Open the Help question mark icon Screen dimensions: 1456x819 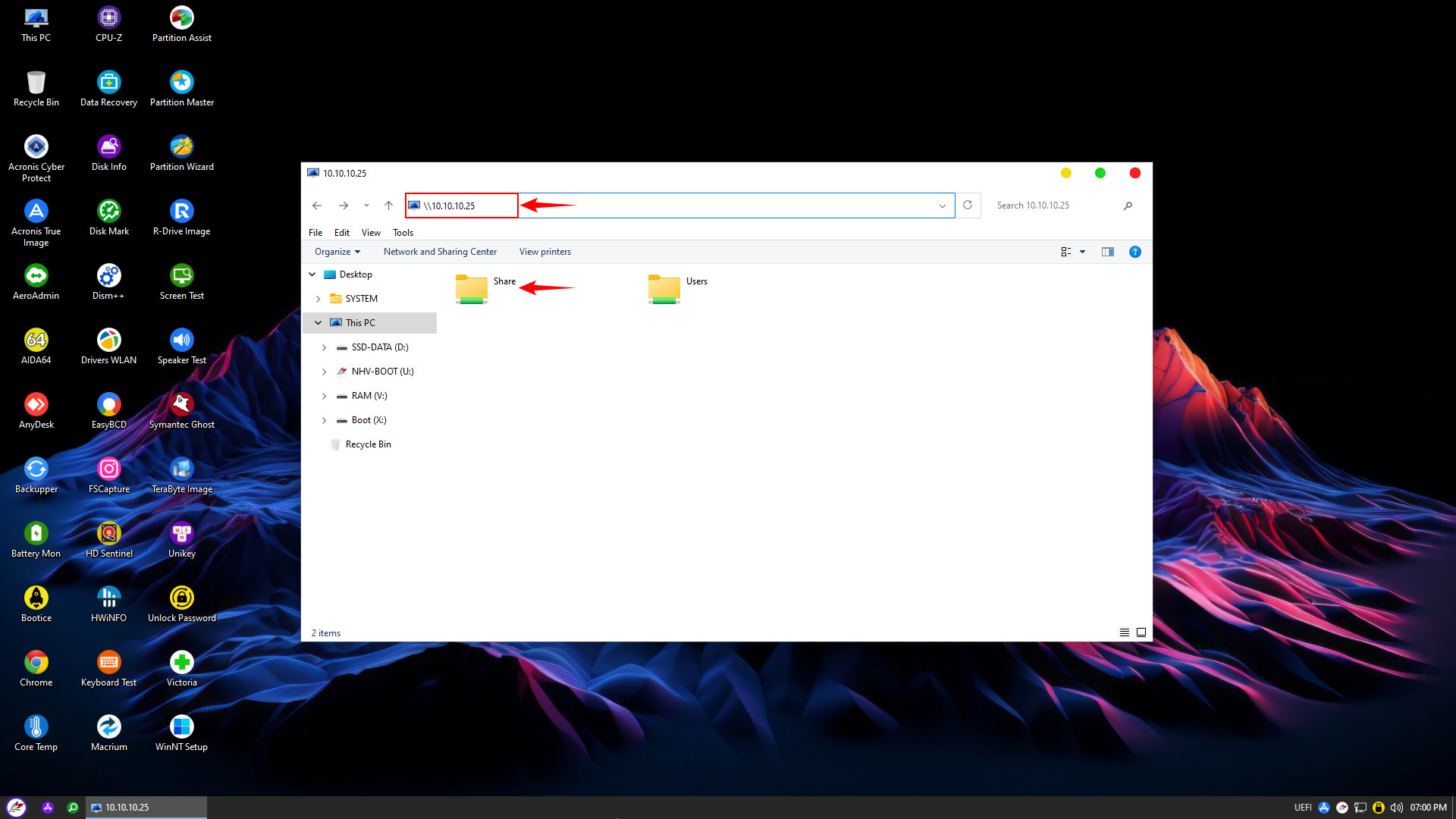tap(1134, 252)
